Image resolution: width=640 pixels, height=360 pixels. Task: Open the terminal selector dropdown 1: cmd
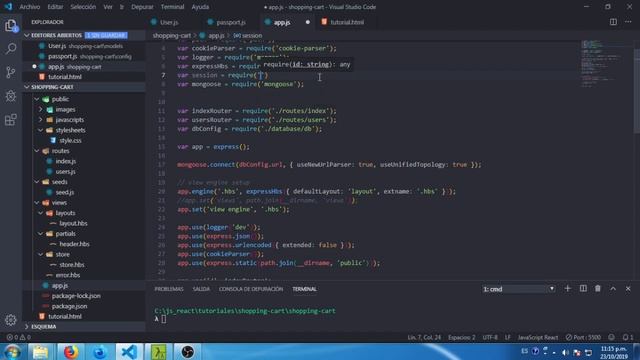click(x=518, y=289)
